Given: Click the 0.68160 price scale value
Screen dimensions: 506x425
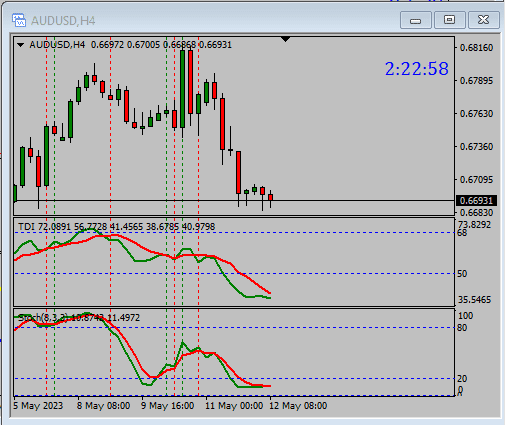Looking at the screenshot, I should click(476, 48).
